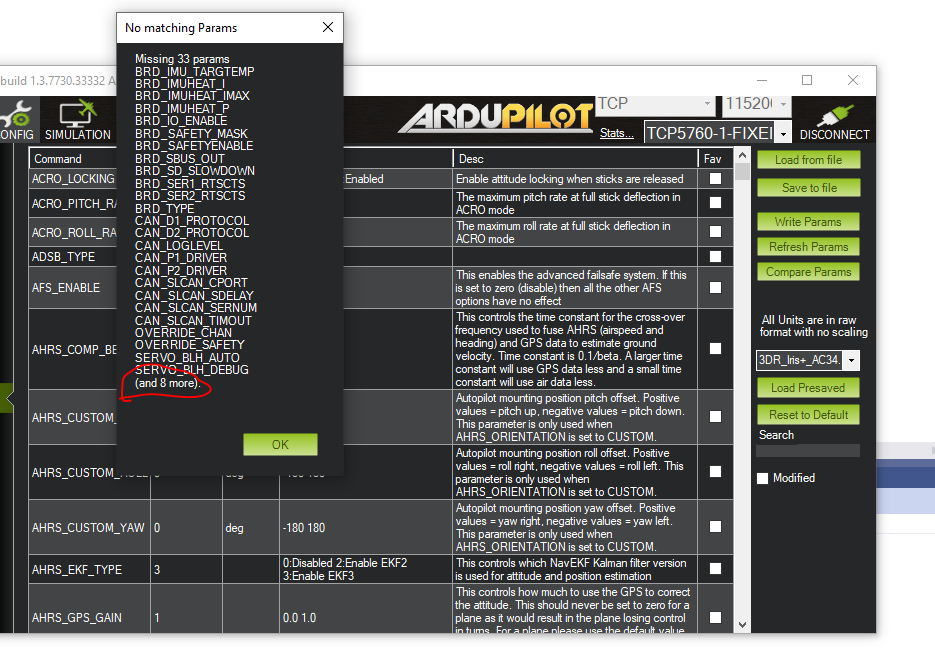This screenshot has width=935, height=657.
Task: Minimize the Mission Planner window
Action: [x=761, y=80]
